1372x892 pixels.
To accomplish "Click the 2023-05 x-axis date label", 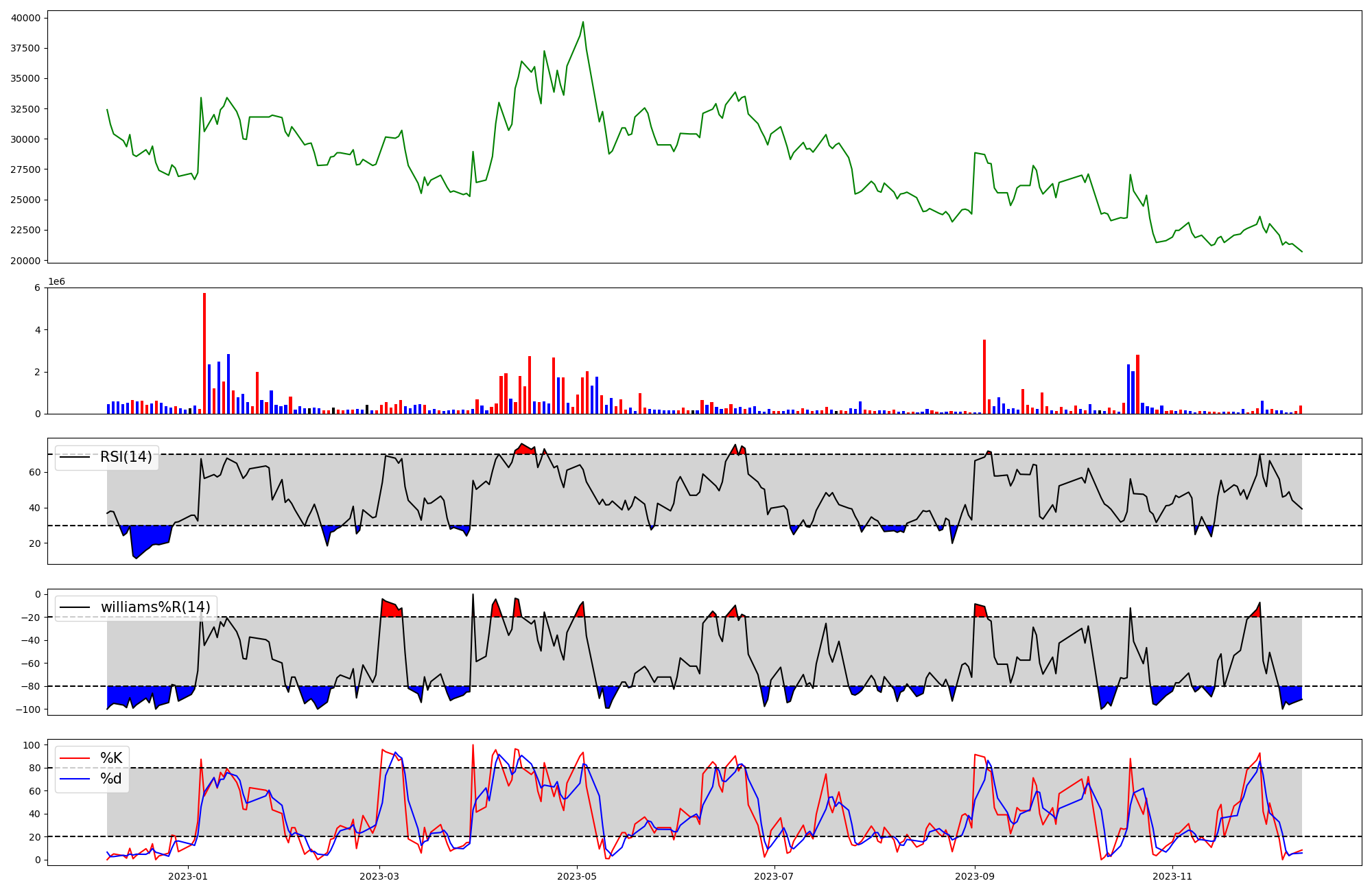I will tap(576, 876).
